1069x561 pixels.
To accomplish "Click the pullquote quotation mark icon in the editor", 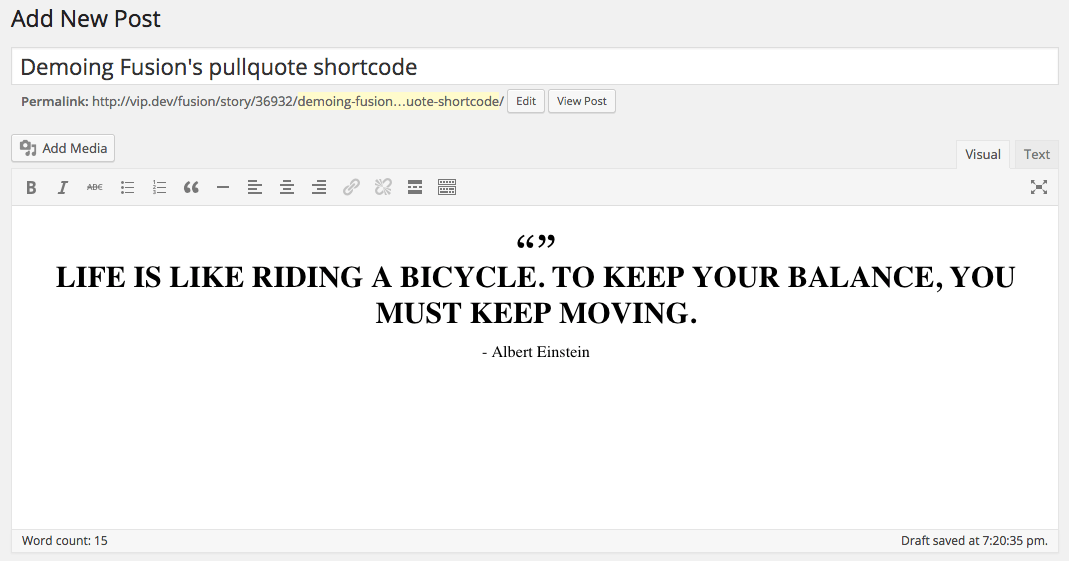I will (x=536, y=241).
